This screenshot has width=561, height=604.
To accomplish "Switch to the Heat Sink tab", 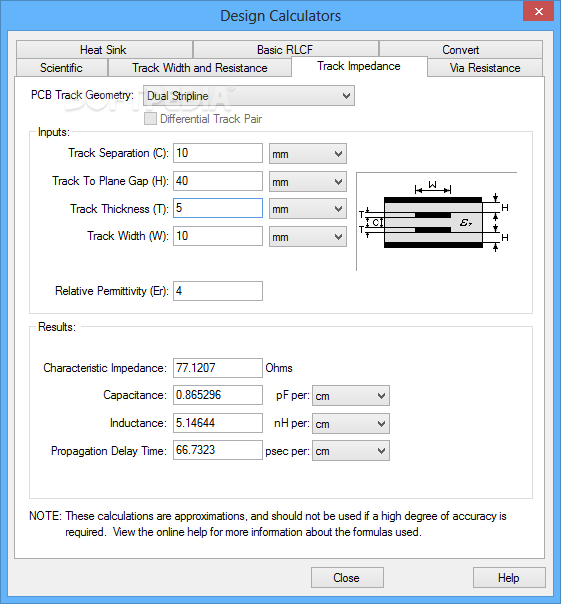I will point(104,50).
